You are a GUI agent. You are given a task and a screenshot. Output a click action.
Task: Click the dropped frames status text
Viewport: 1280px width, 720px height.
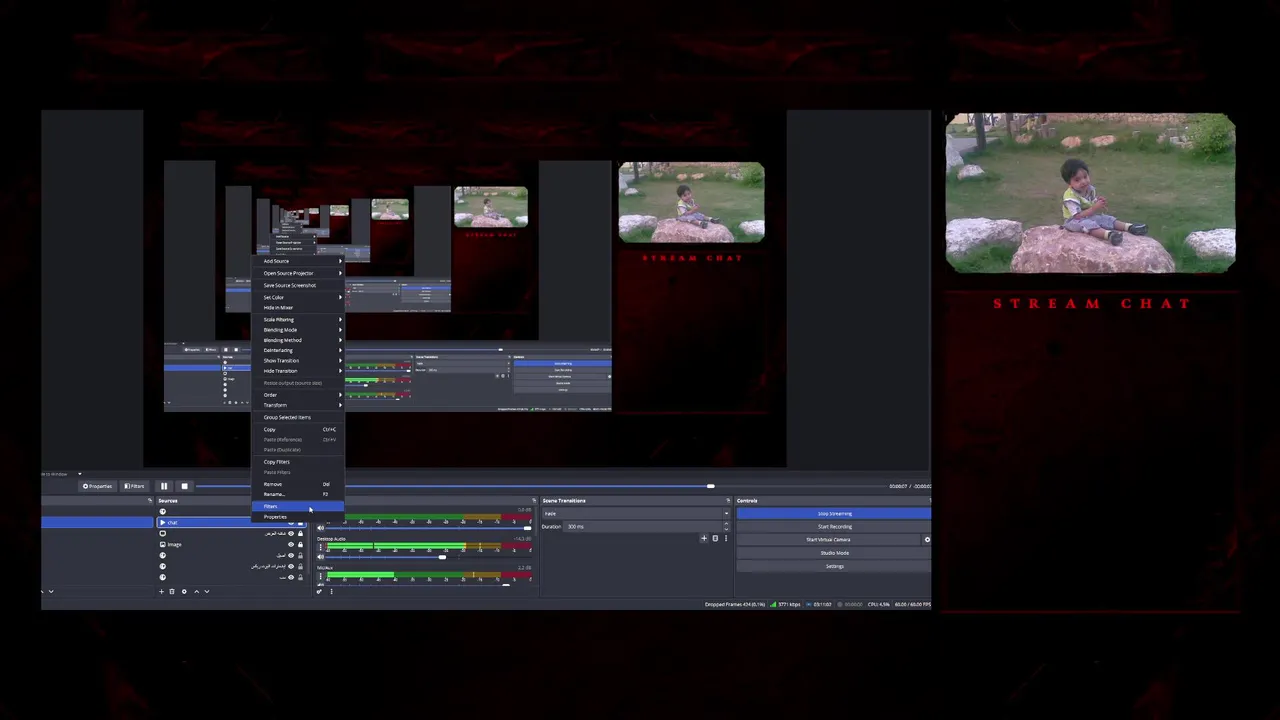coord(735,604)
